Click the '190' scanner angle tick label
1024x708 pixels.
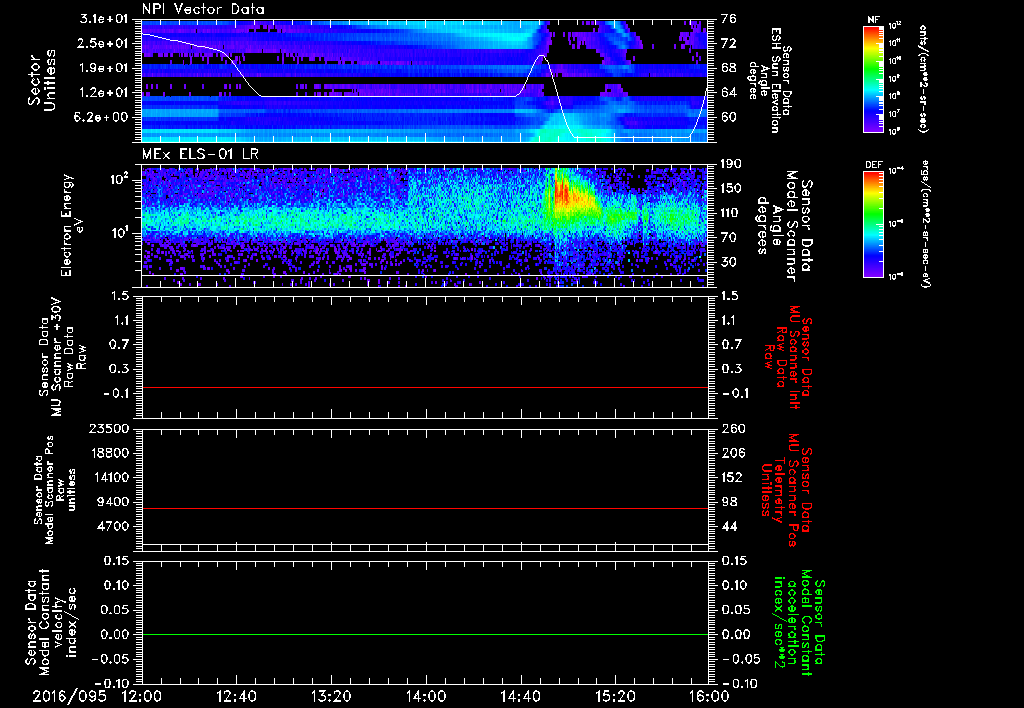pos(732,164)
